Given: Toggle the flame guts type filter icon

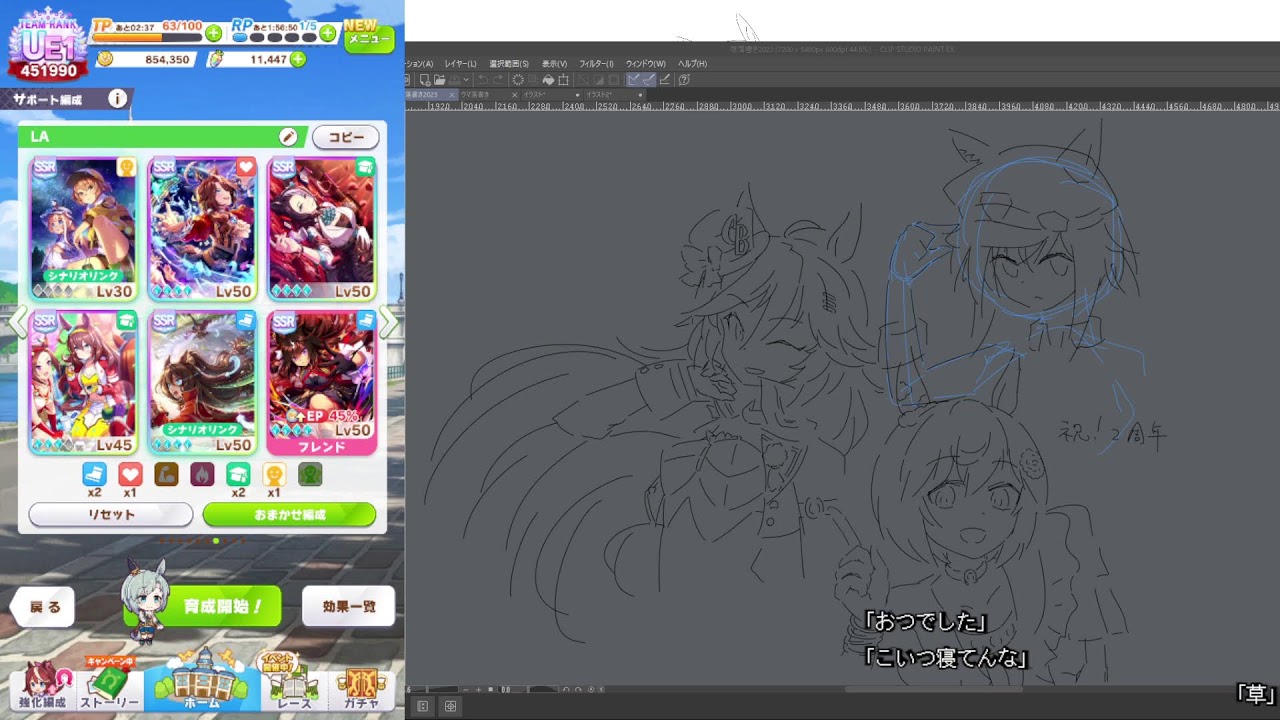Looking at the screenshot, I should [x=202, y=474].
